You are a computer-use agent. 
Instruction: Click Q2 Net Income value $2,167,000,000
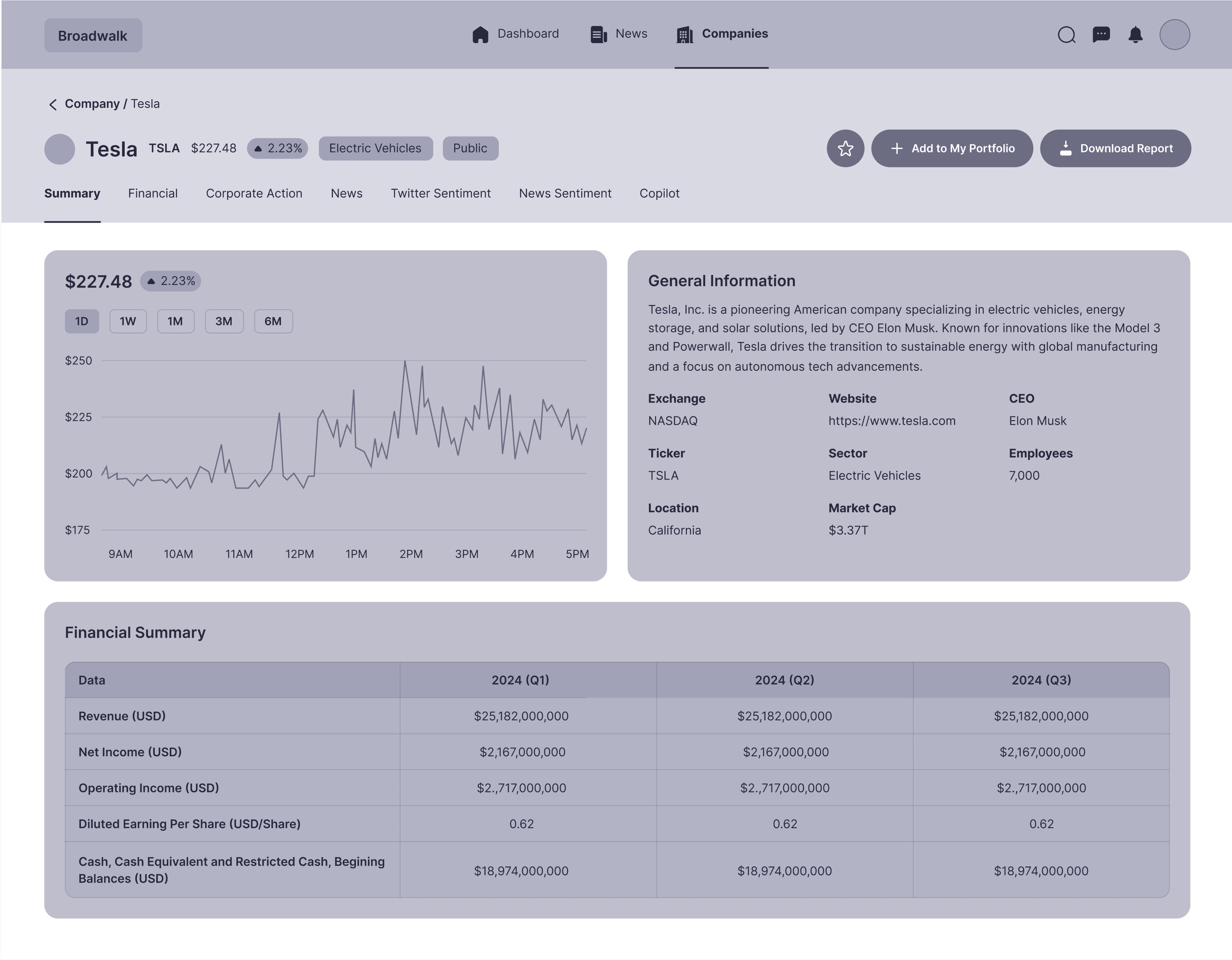[786, 752]
